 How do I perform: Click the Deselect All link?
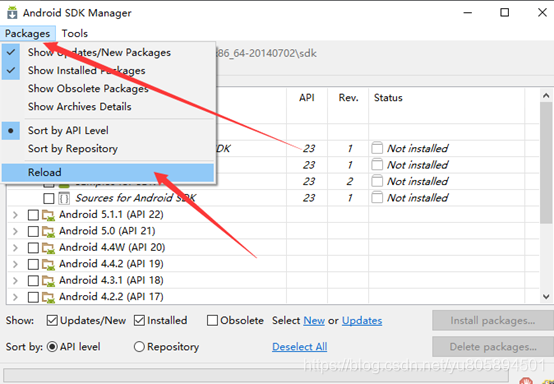[300, 347]
